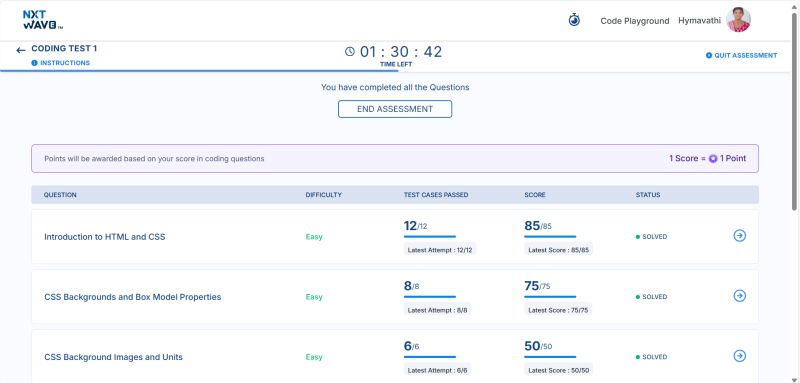This screenshot has height=383, width=800.
Task: Click the 85/85 score progress bar
Action: (x=550, y=237)
